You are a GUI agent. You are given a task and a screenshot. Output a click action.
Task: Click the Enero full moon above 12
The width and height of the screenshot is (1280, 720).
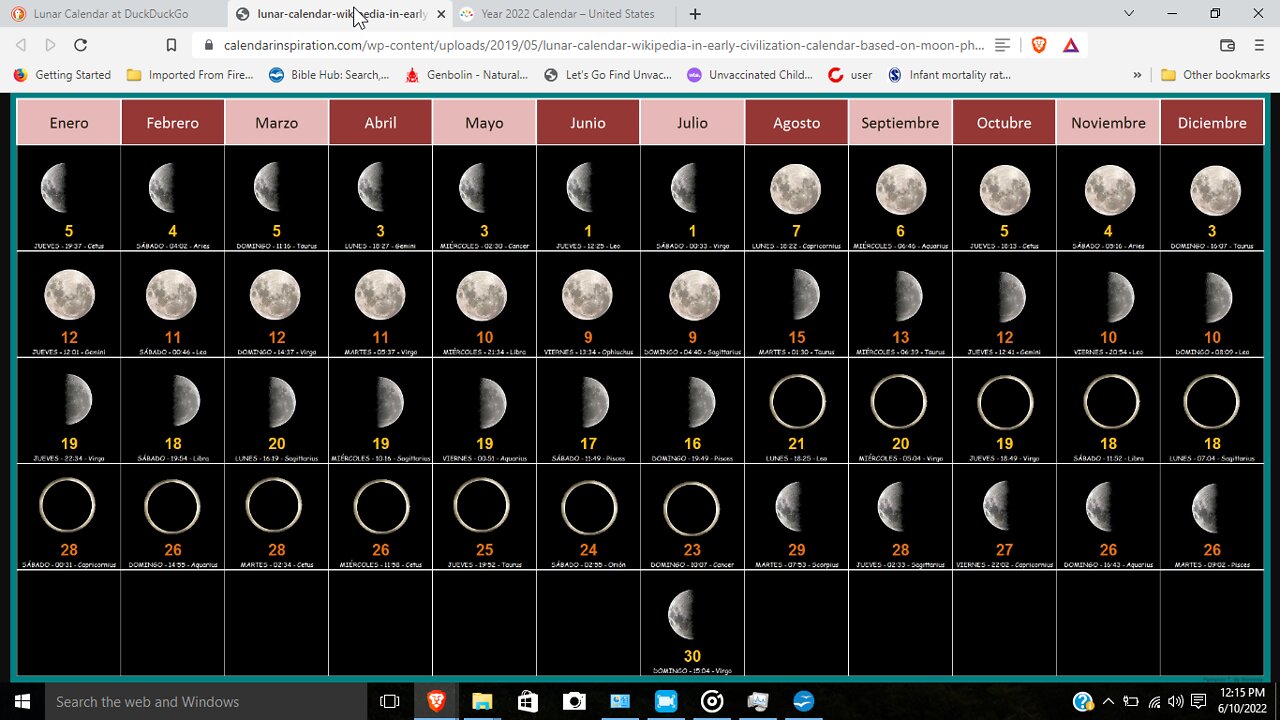tap(70, 296)
